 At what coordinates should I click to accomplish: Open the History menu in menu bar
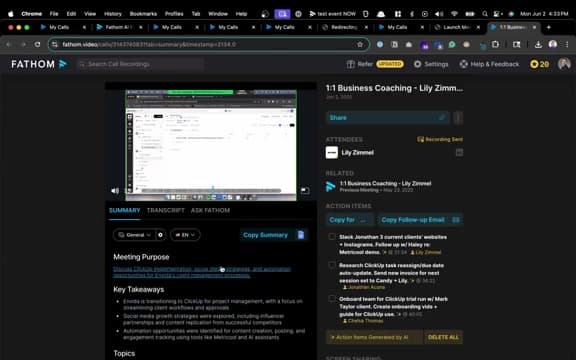tap(113, 14)
